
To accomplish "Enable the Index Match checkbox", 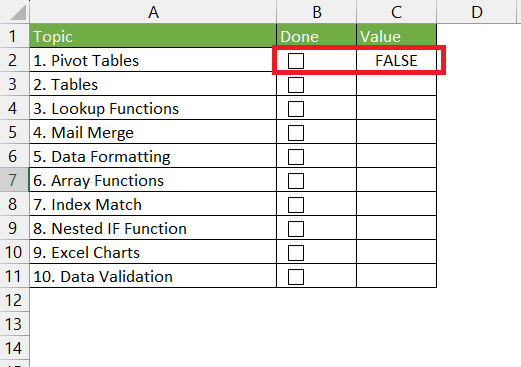I will pos(296,205).
